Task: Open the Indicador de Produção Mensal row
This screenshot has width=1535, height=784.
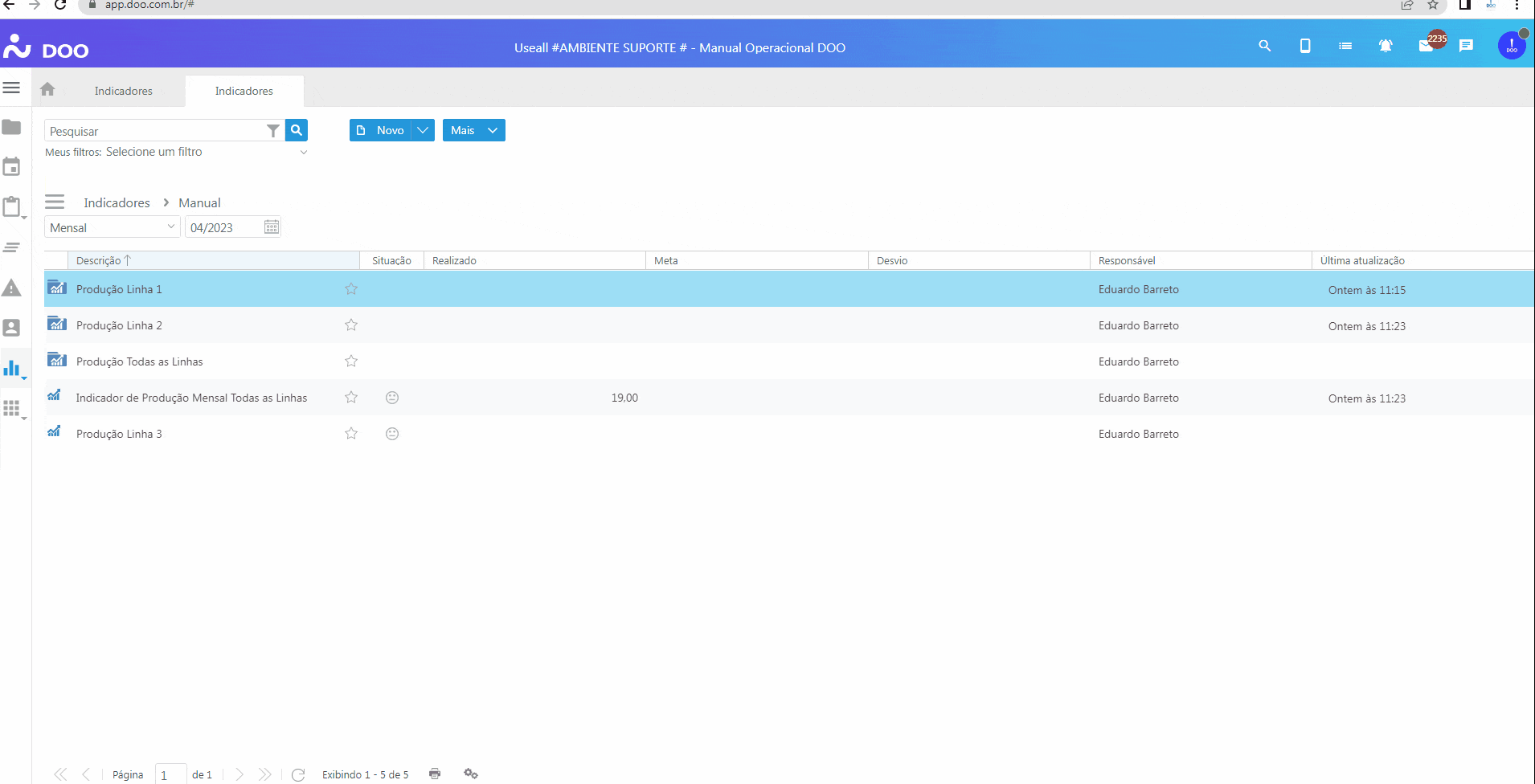Action: [x=191, y=398]
